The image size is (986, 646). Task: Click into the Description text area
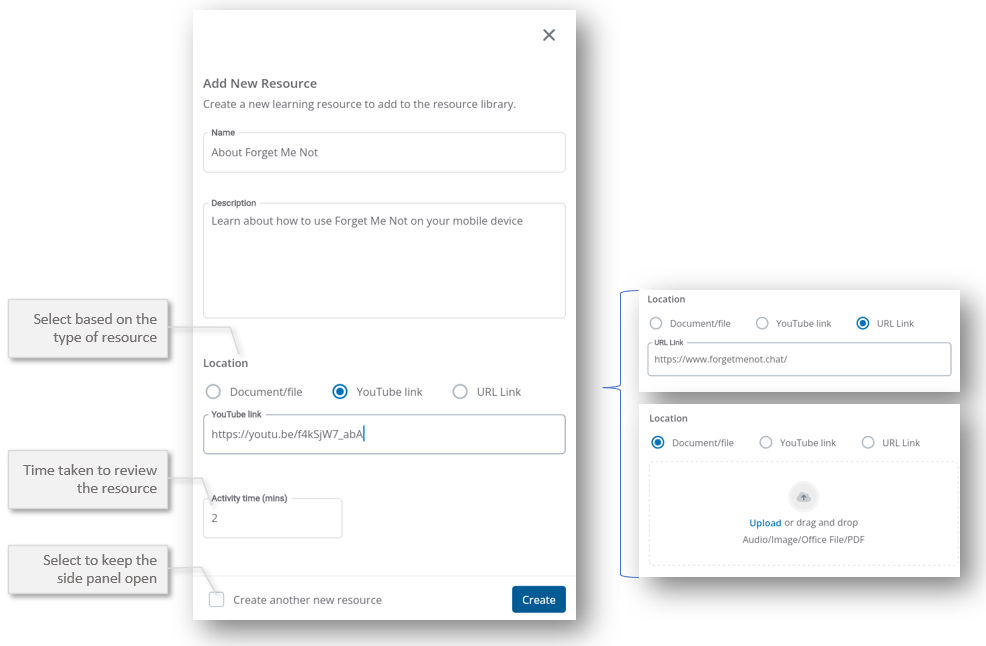pos(384,262)
